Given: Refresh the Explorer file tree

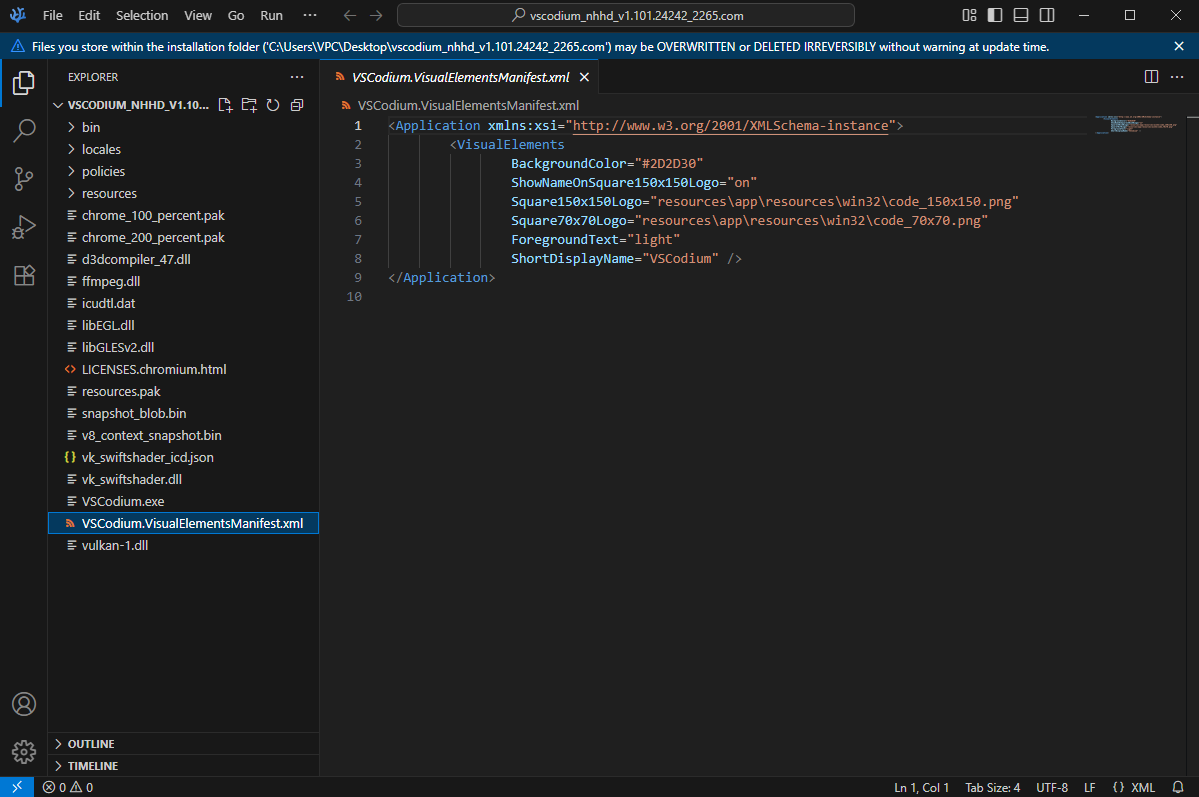Looking at the screenshot, I should [272, 105].
